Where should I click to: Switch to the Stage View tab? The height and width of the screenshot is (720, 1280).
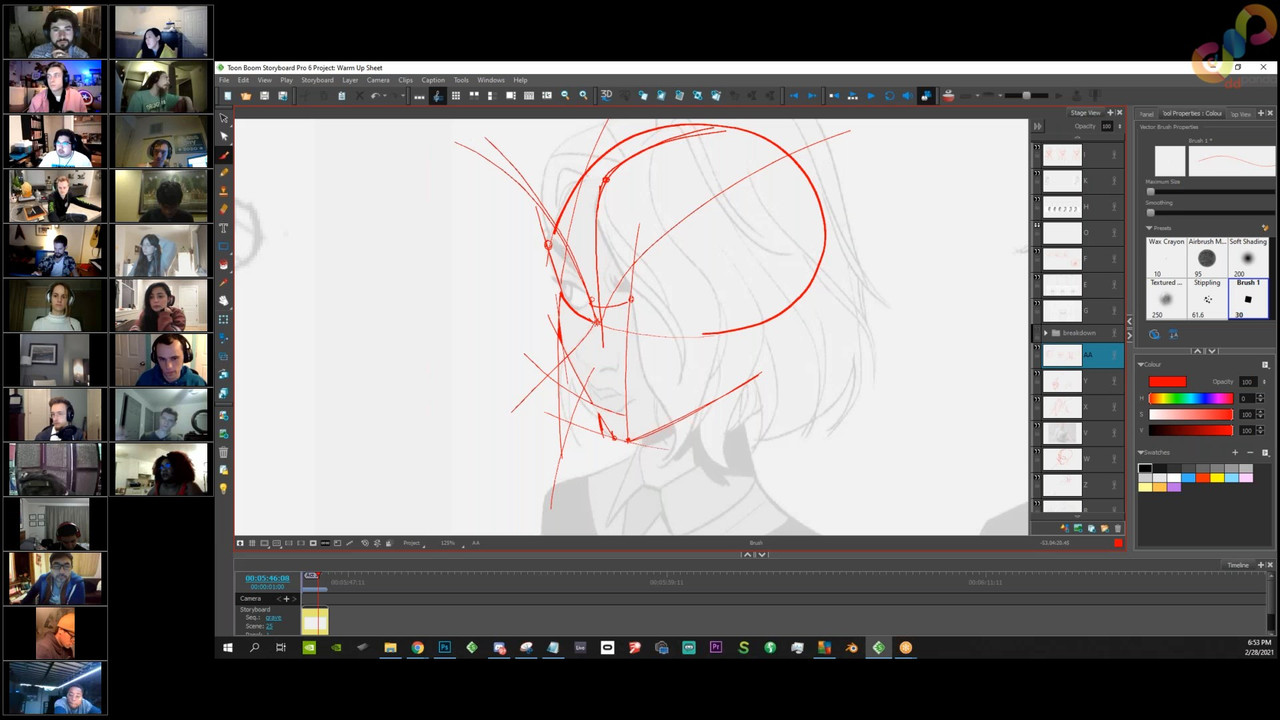(1085, 112)
